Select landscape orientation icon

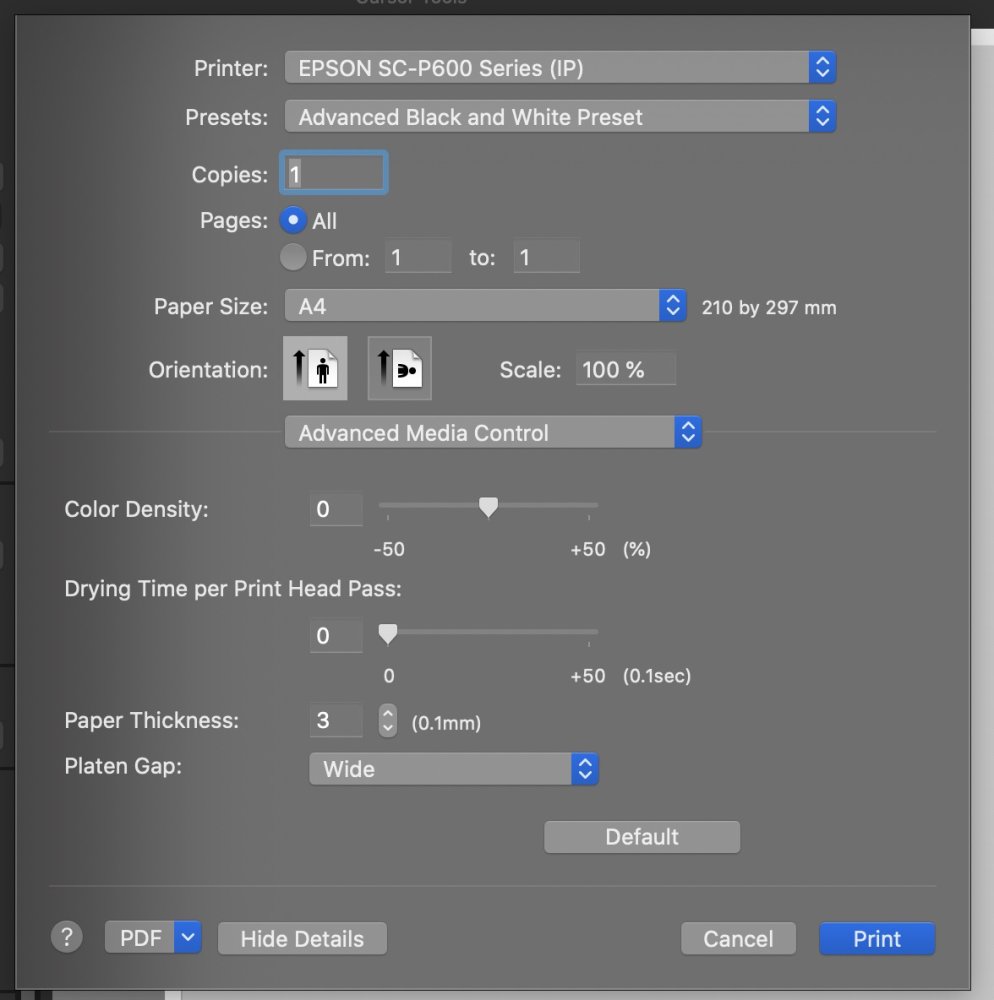point(399,369)
